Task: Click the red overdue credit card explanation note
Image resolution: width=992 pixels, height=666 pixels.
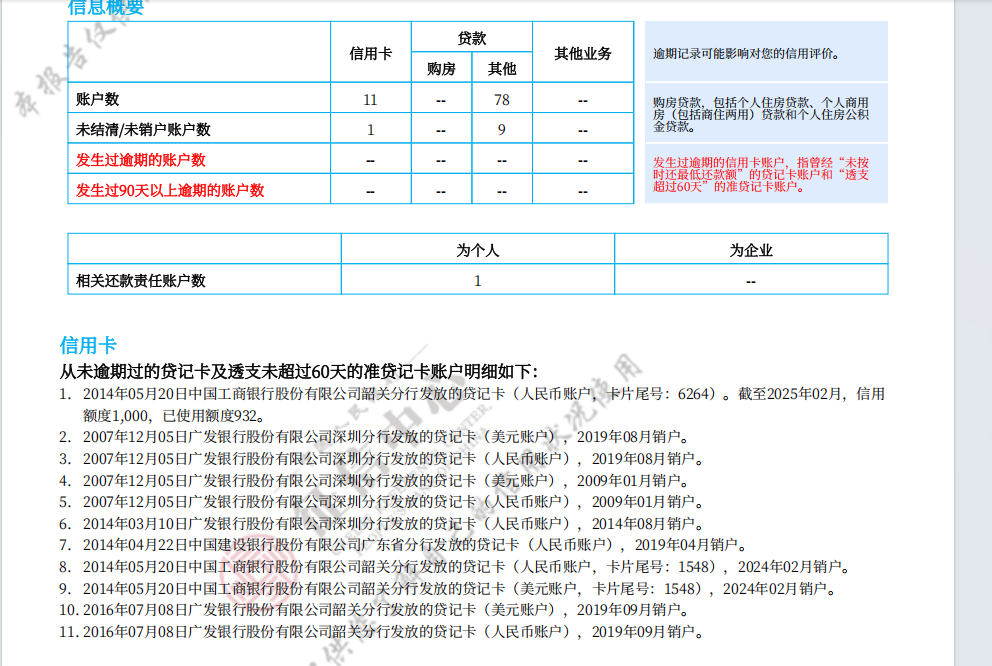Action: click(x=761, y=175)
